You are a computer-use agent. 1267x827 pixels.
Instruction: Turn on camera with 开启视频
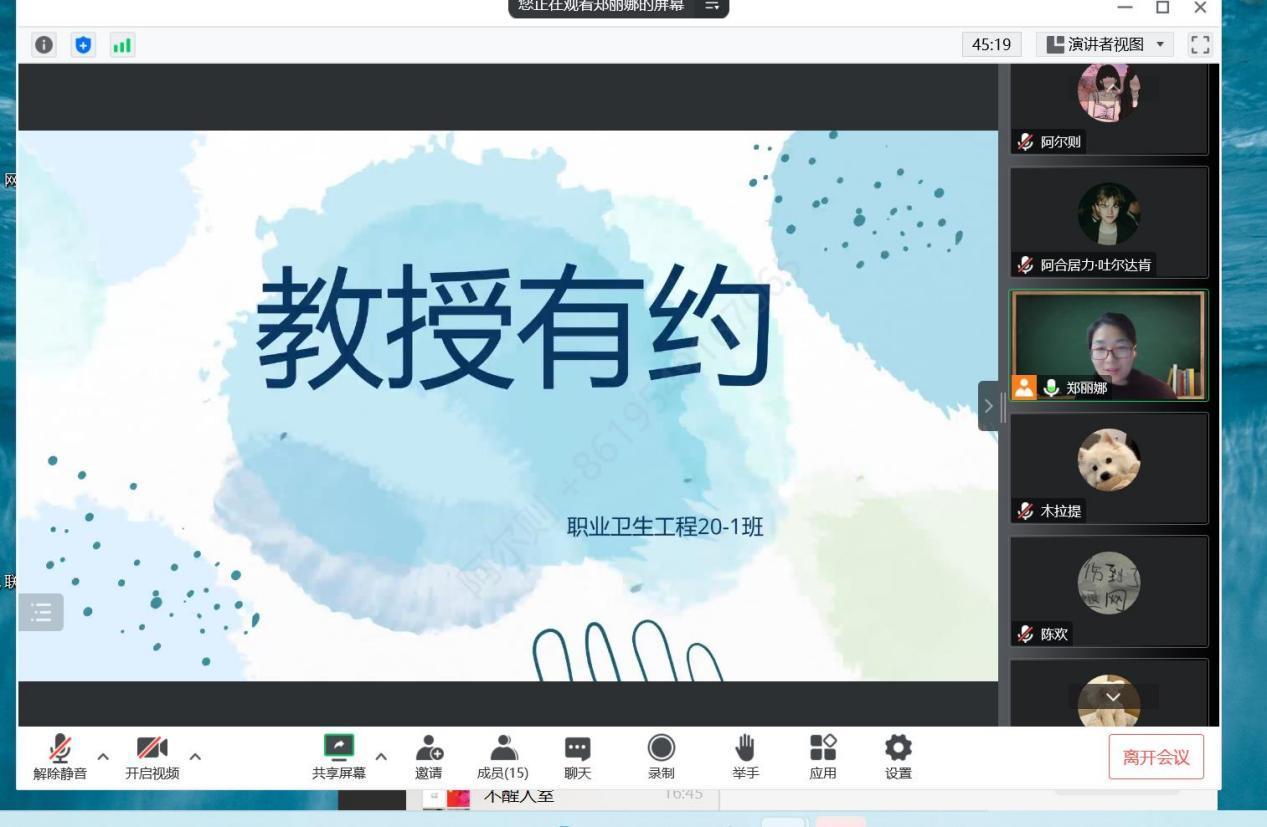[152, 756]
